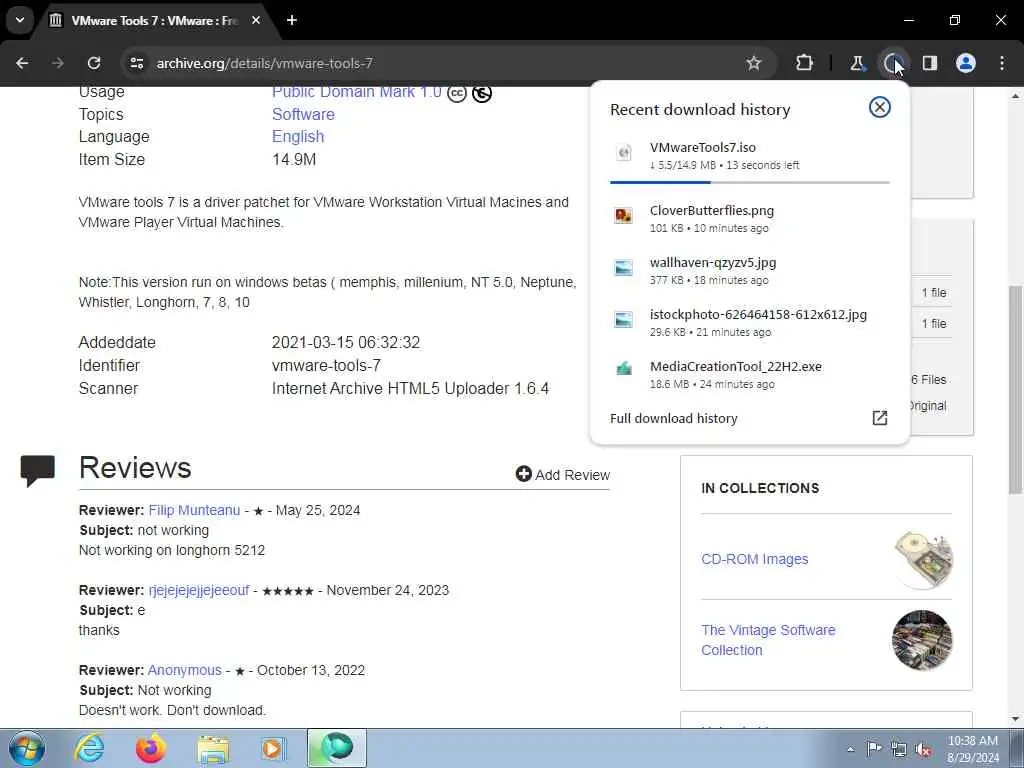
Task: Open the English language link
Action: click(x=298, y=136)
